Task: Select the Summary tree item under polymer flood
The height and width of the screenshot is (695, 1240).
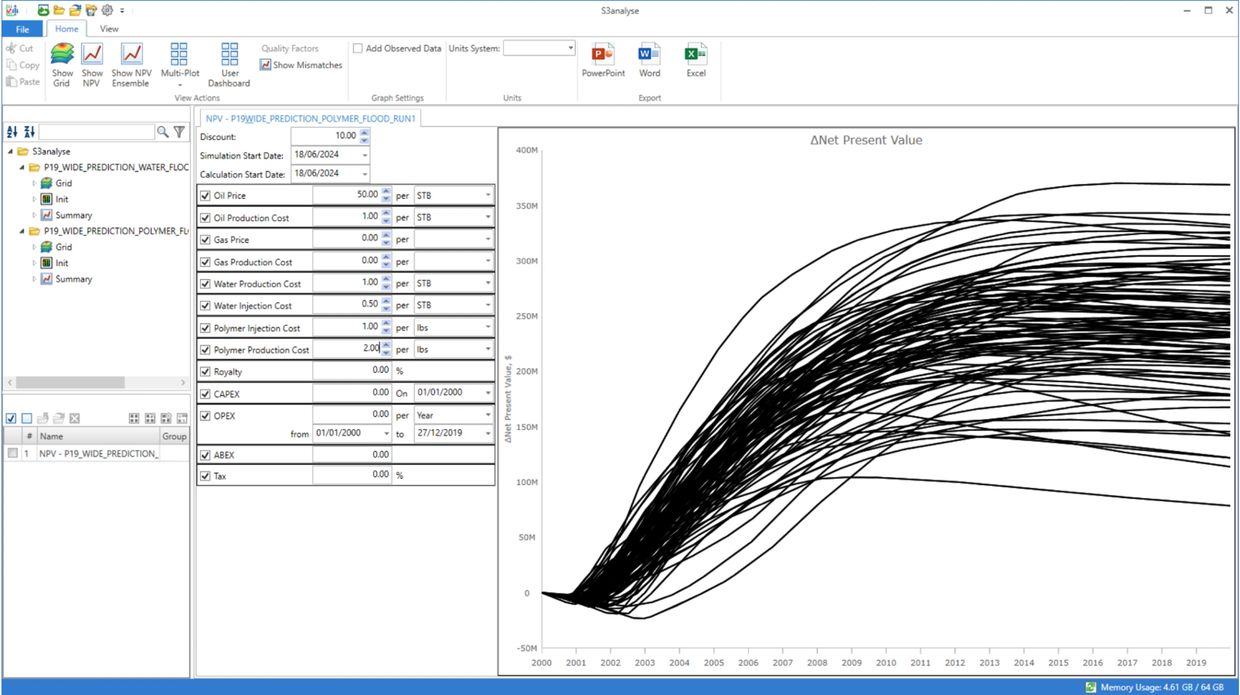Action: [73, 279]
